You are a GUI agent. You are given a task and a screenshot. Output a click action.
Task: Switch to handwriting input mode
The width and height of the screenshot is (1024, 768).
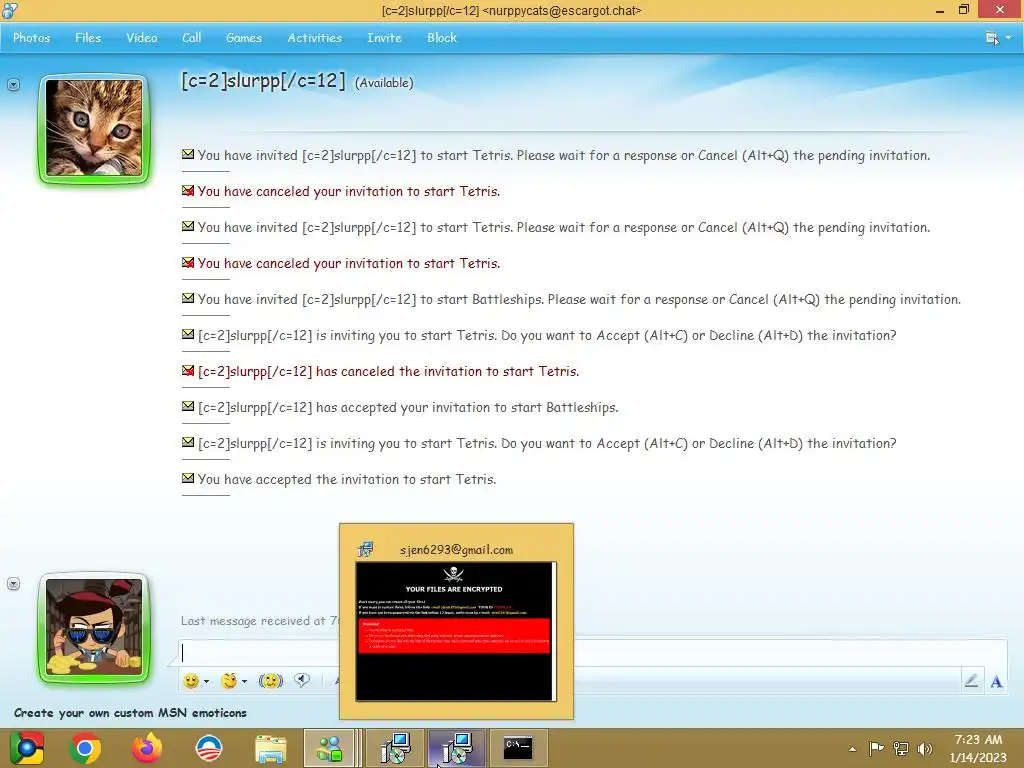[x=971, y=681]
